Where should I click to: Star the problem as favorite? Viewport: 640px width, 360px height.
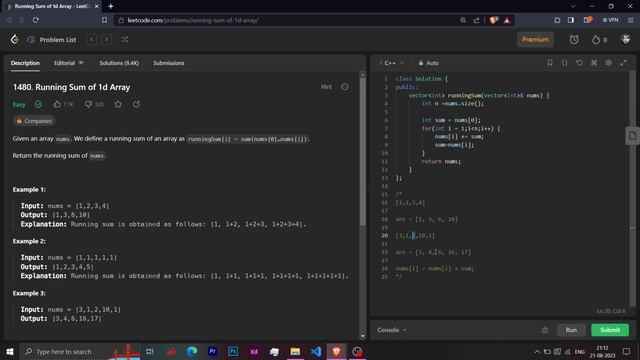click(x=118, y=104)
